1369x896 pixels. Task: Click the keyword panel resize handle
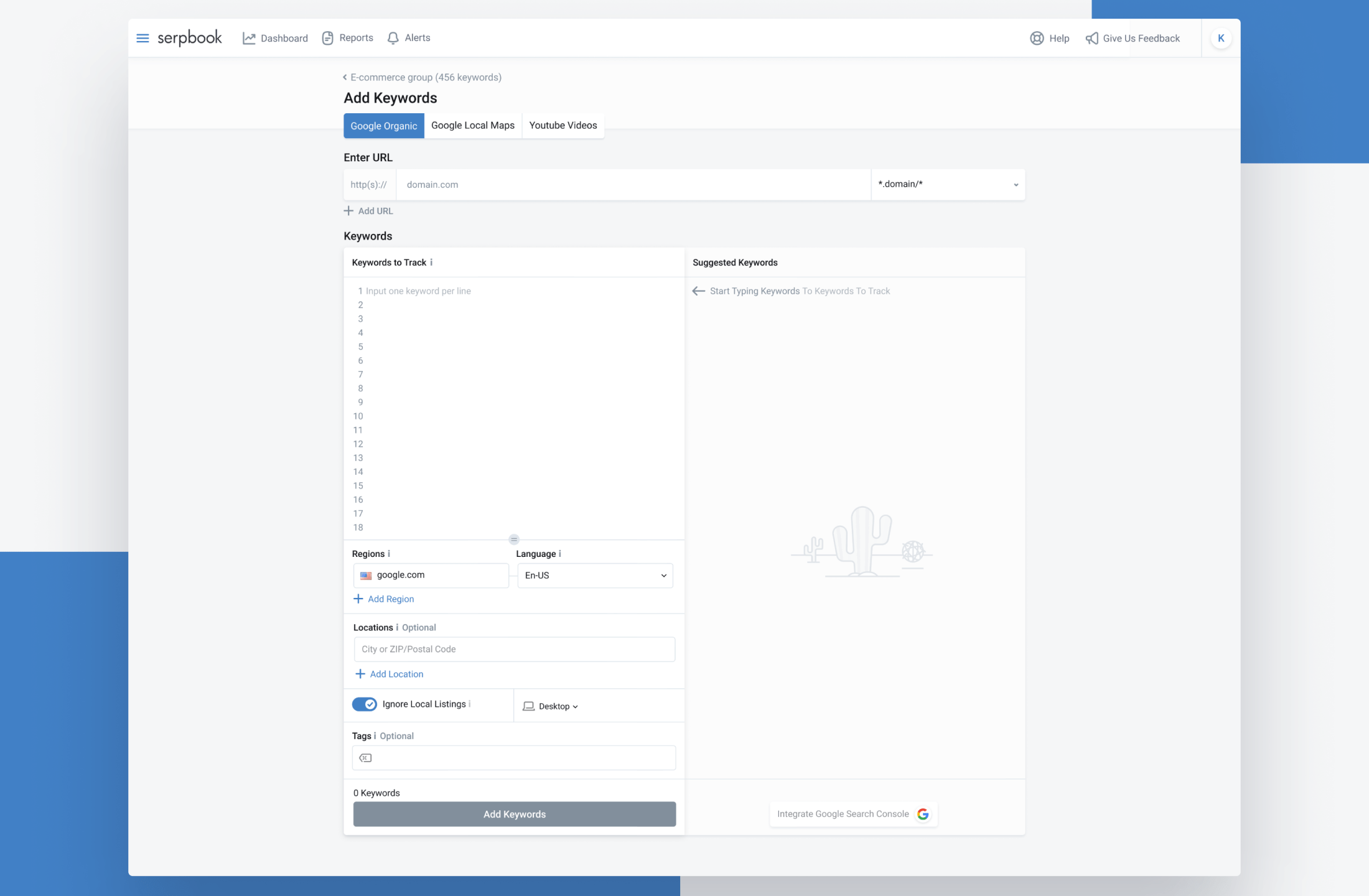click(514, 539)
